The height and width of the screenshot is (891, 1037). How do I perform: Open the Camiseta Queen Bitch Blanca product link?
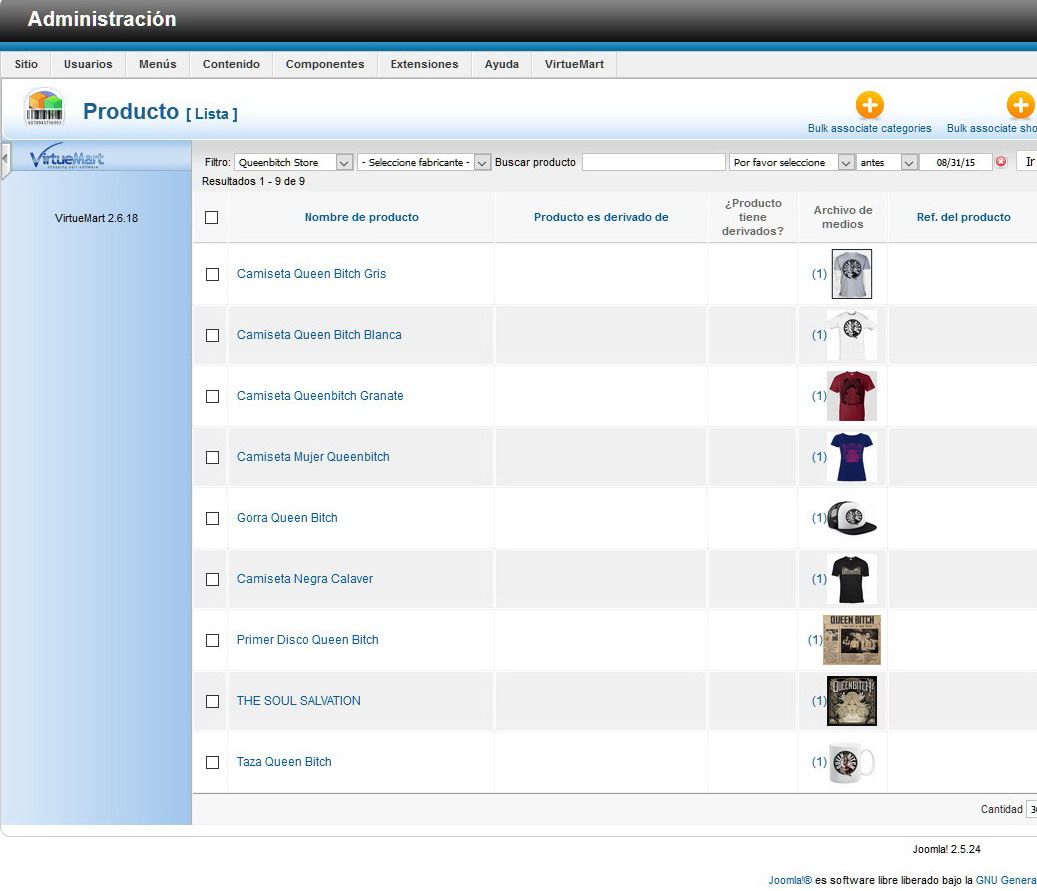click(319, 335)
